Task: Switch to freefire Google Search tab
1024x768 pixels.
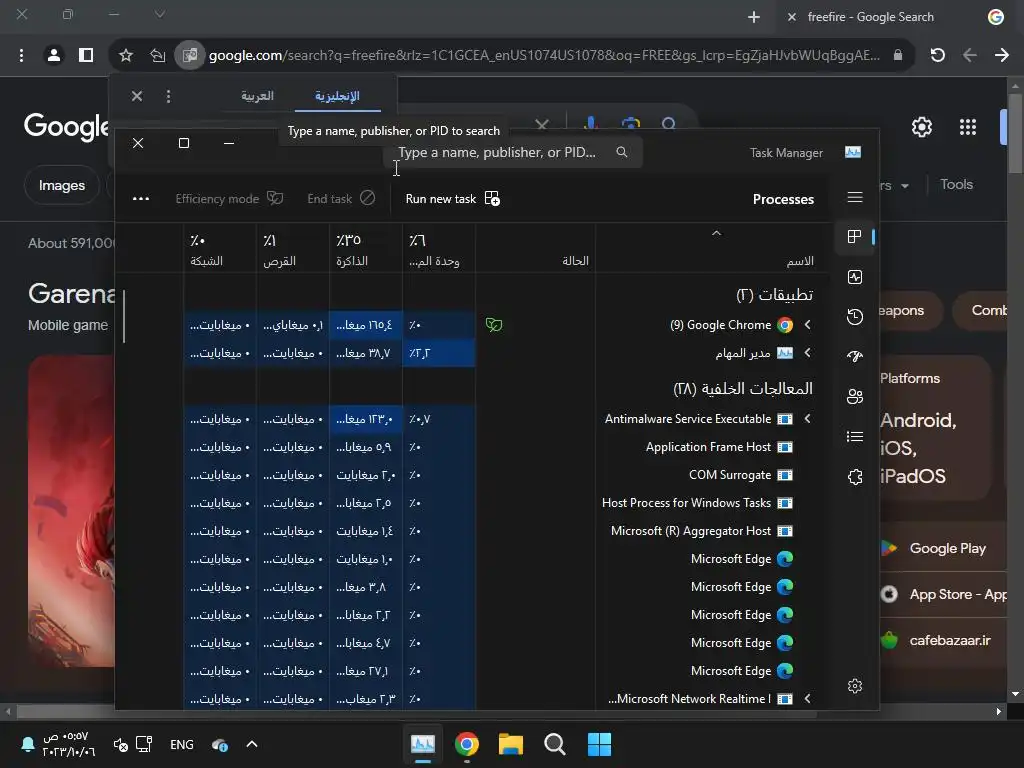Action: coord(871,17)
